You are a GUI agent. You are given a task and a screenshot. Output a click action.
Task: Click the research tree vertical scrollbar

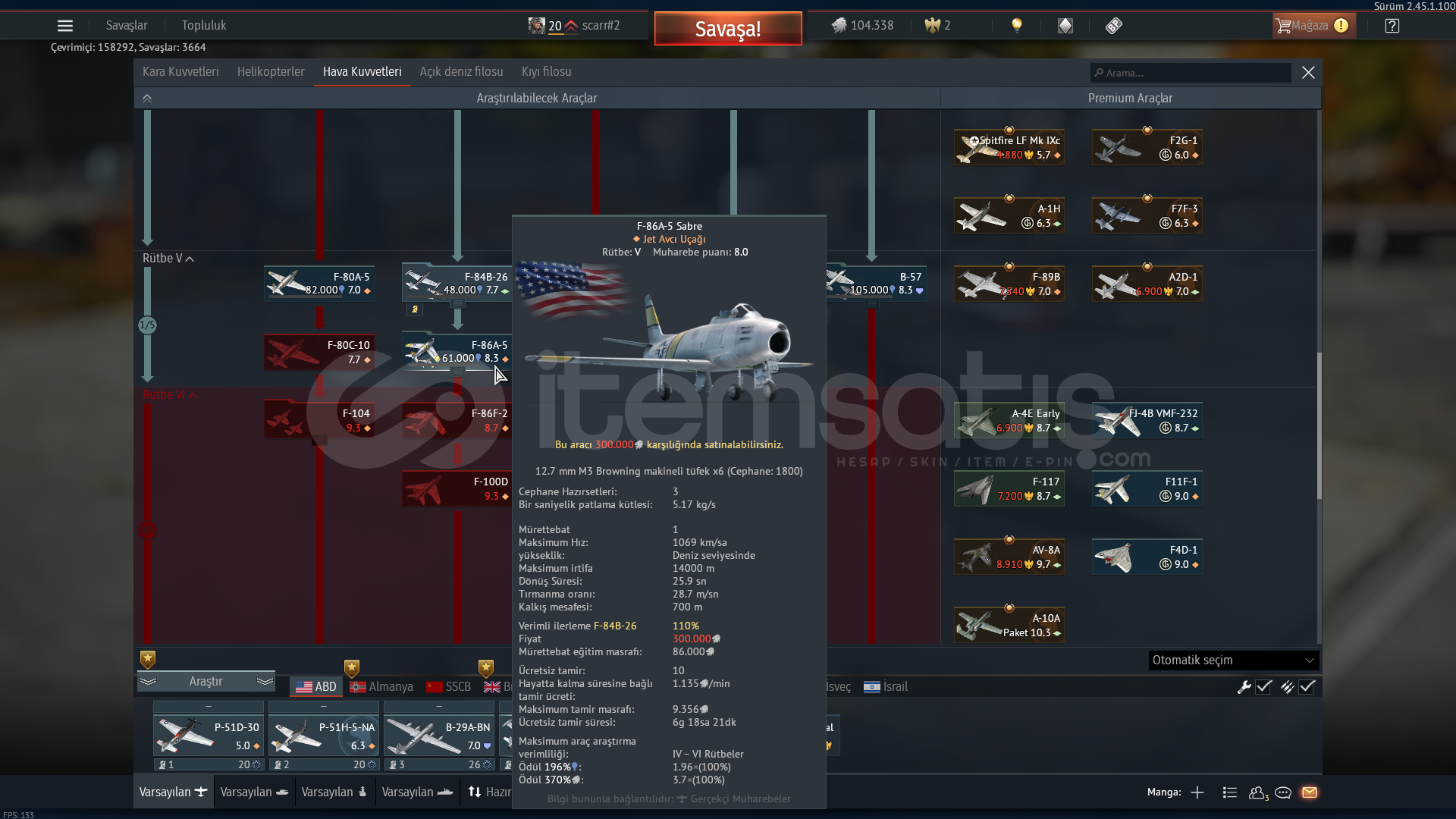point(1319,425)
